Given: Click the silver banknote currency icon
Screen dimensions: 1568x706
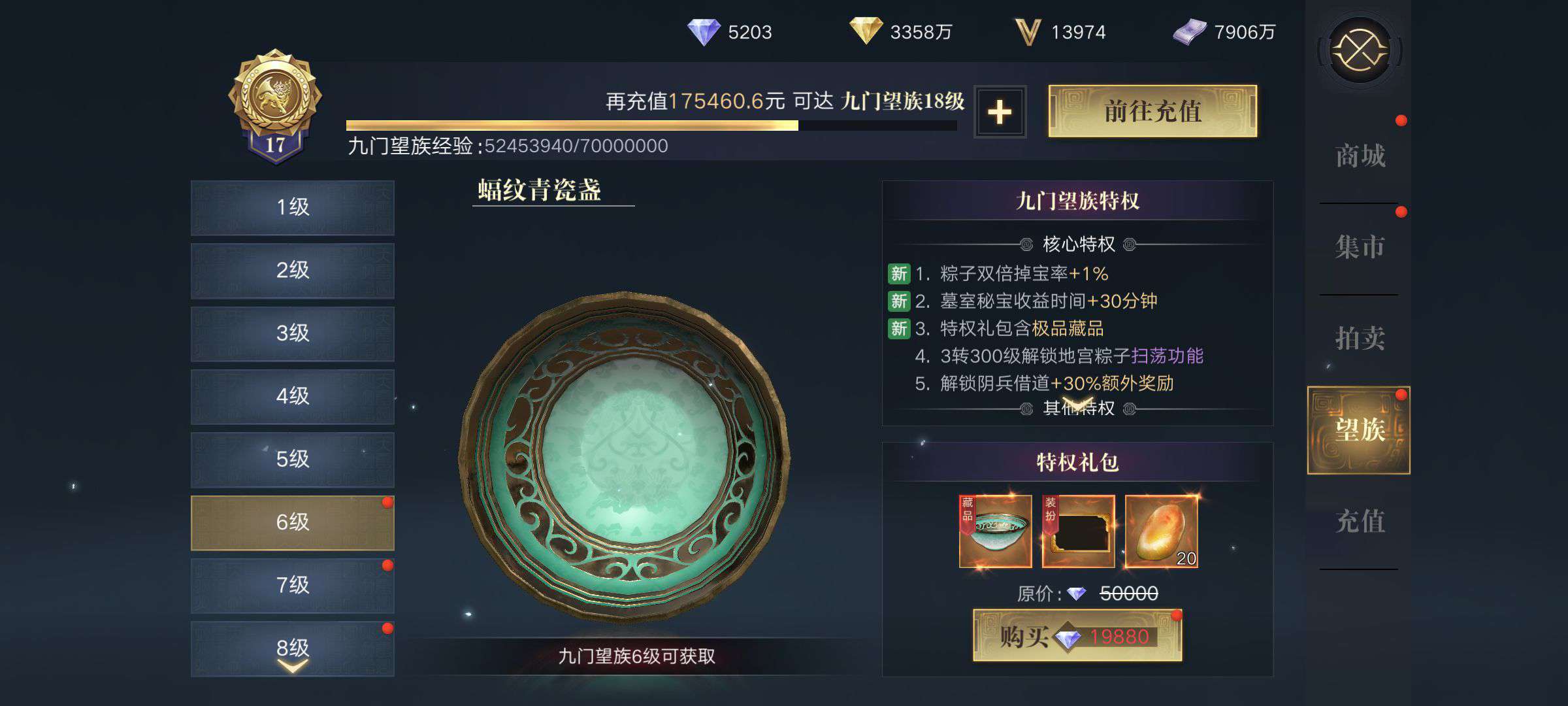Looking at the screenshot, I should [1190, 32].
